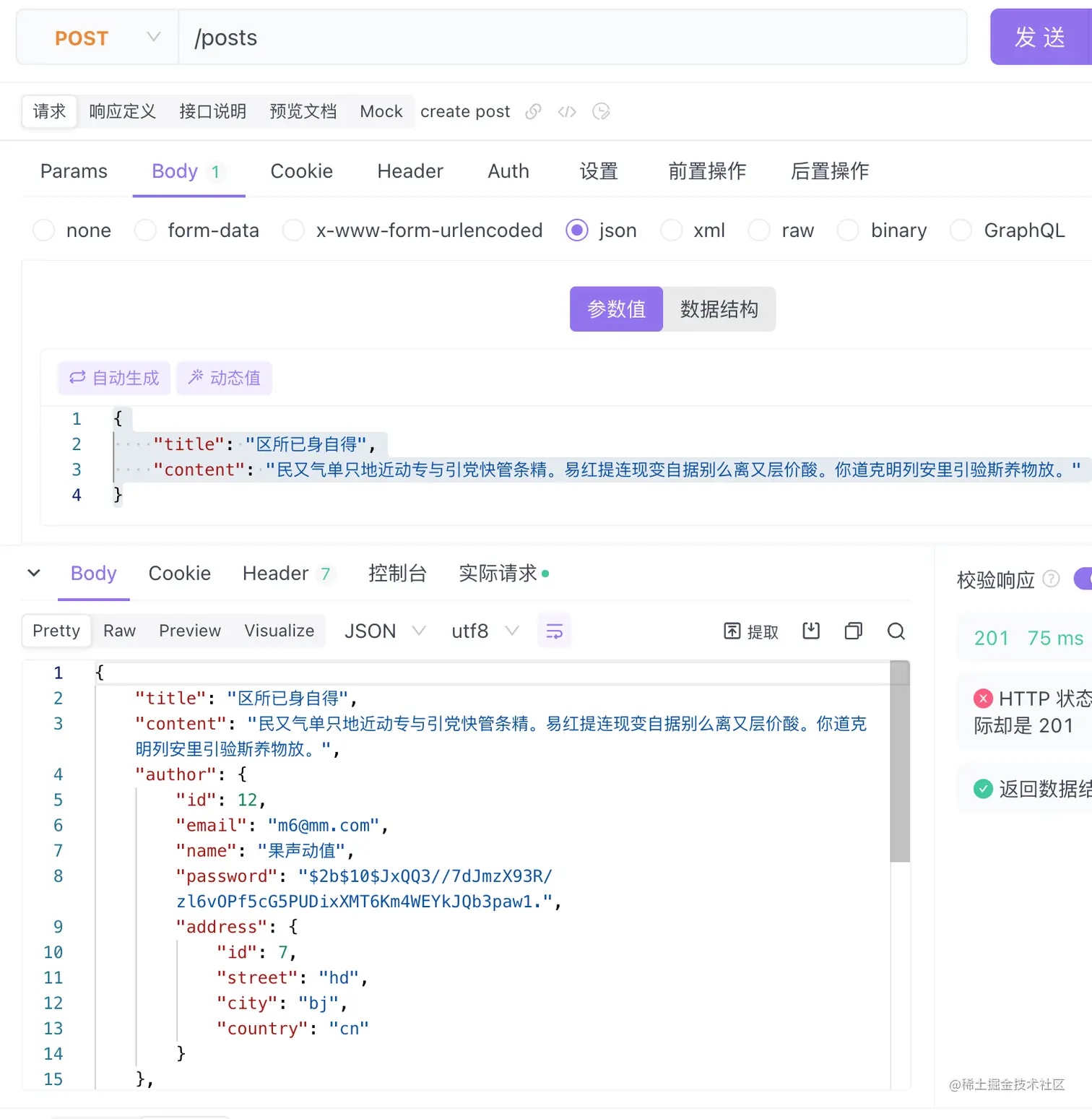
Task: Open the history clock icon next to create post
Action: (x=601, y=111)
